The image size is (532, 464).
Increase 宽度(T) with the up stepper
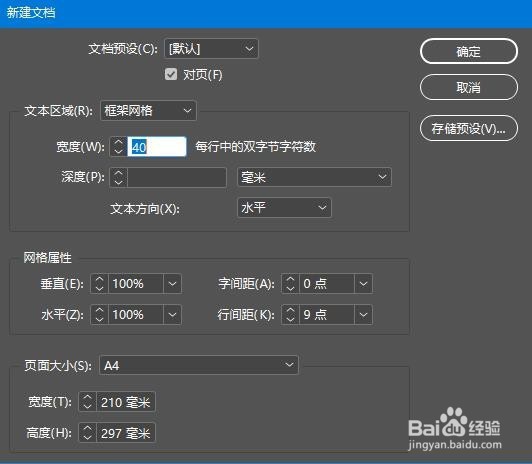(88, 398)
